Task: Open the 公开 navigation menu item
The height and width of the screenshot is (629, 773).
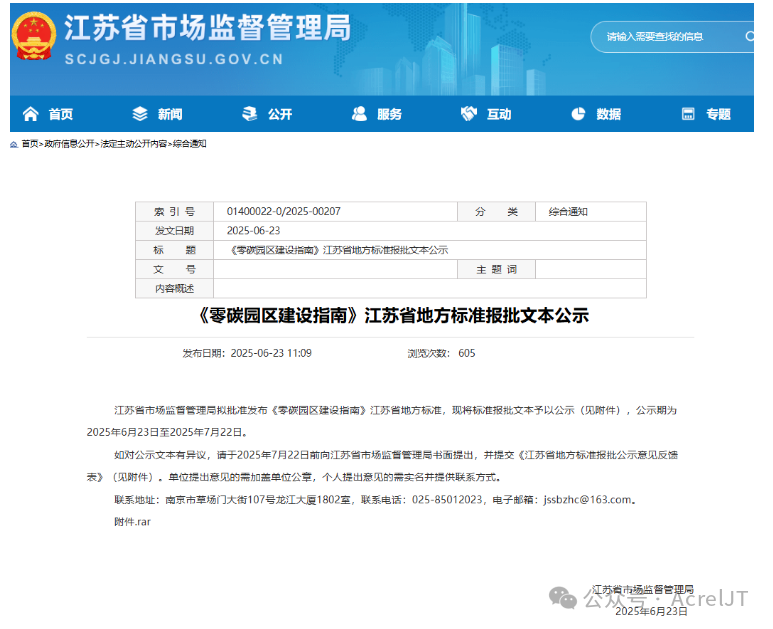Action: pyautogui.click(x=280, y=114)
